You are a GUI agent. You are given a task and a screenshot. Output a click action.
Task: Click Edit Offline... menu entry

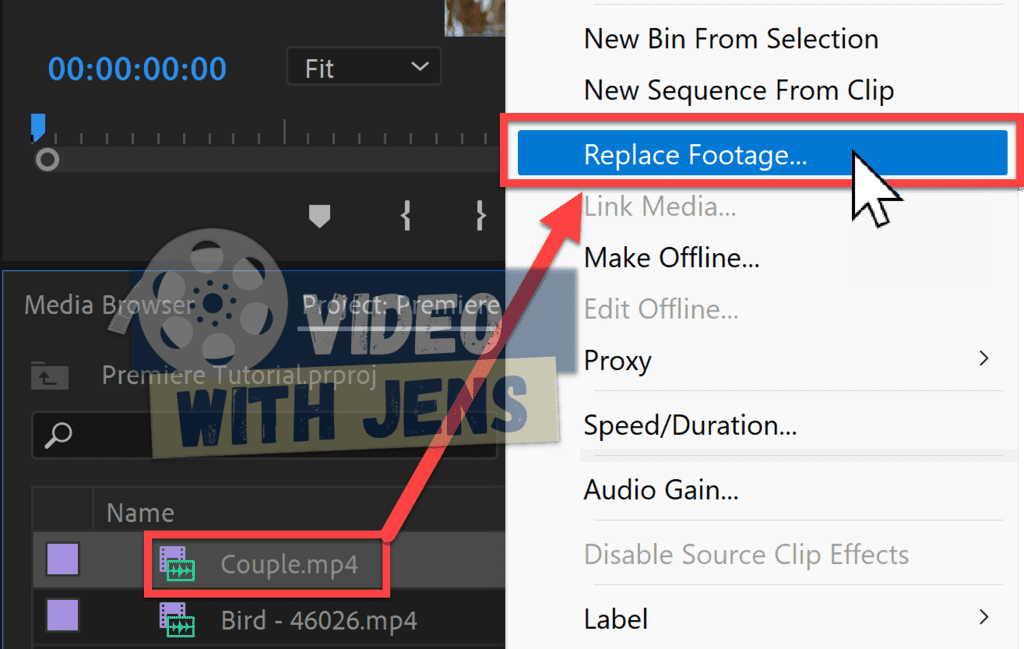pos(661,309)
